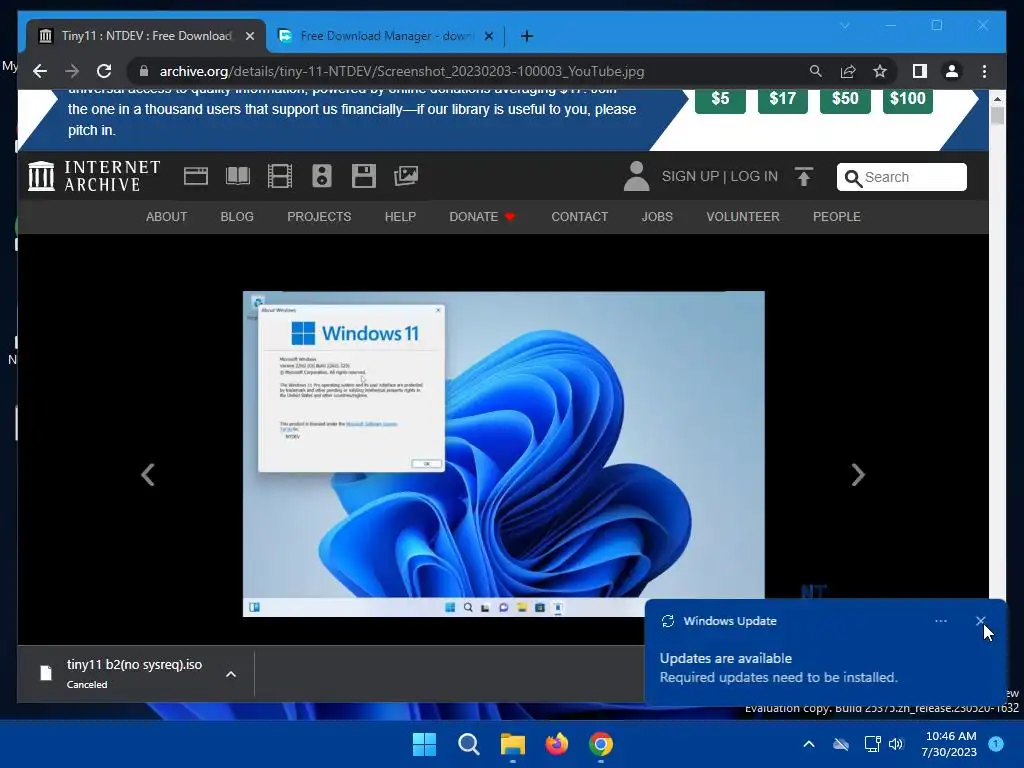Viewport: 1024px width, 768px height.
Task: Click the OneDrive cloud tray icon
Action: pyautogui.click(x=841, y=744)
